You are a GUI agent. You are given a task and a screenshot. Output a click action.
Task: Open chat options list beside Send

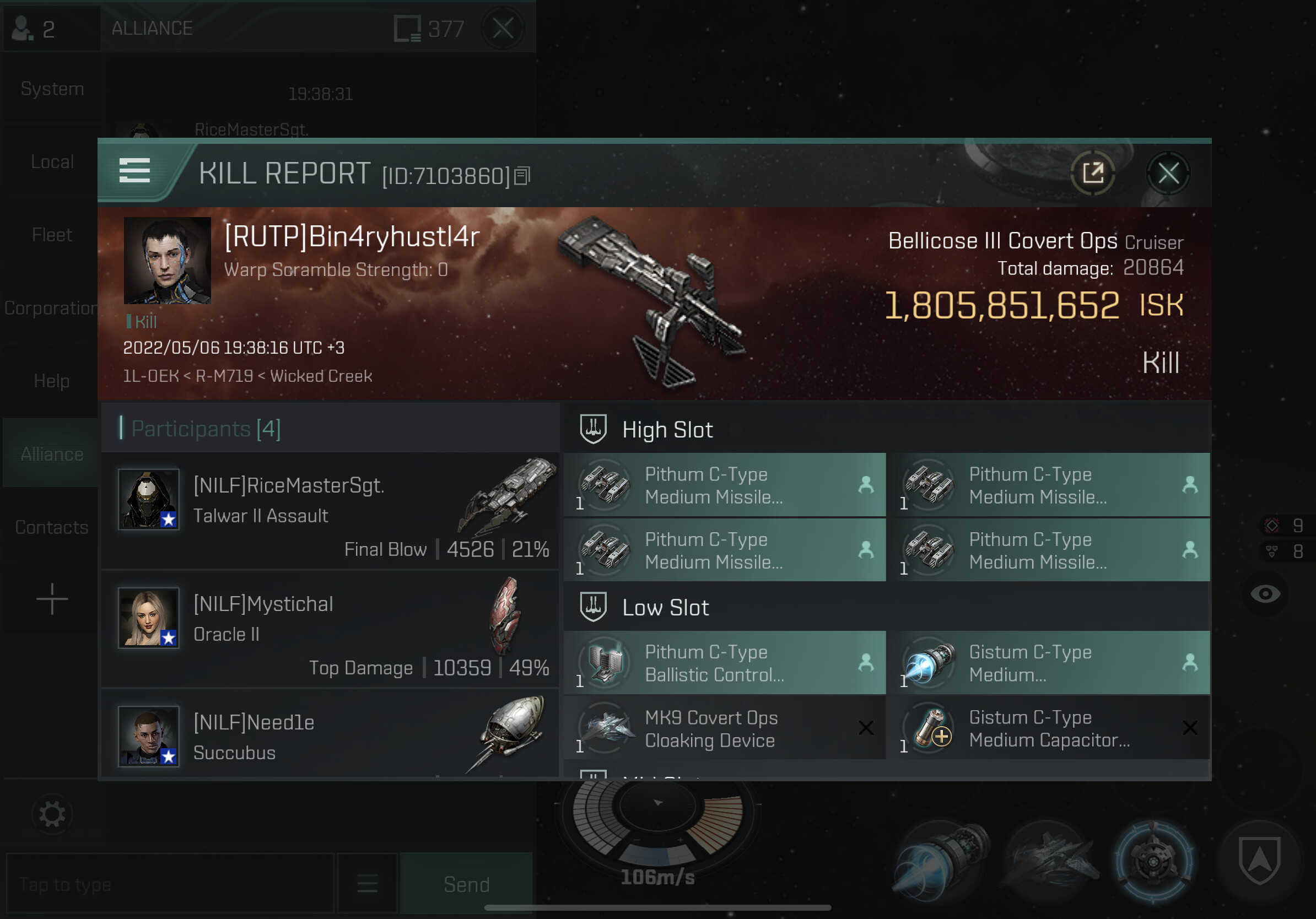click(368, 883)
